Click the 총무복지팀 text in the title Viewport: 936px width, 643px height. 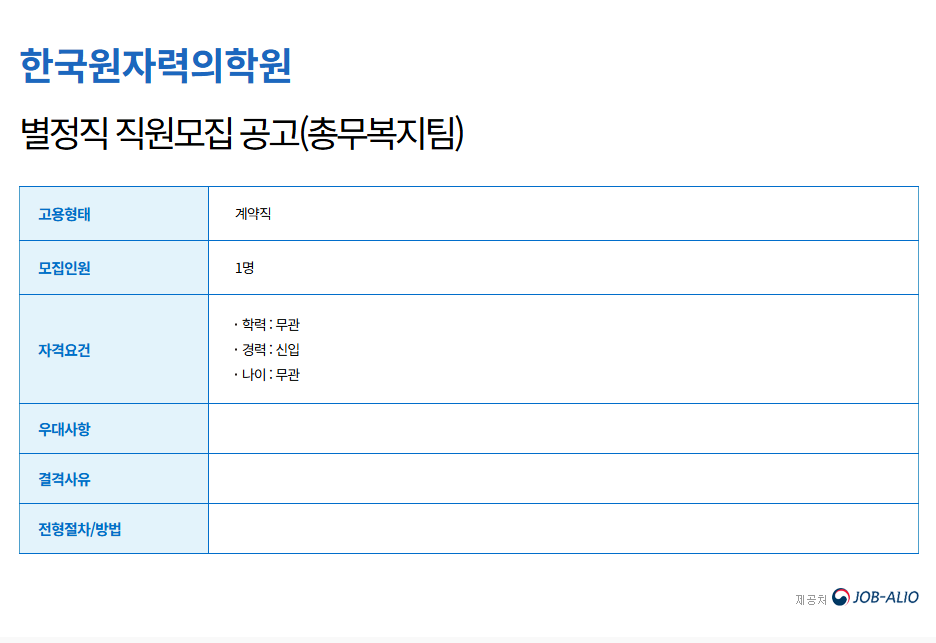tap(382, 133)
